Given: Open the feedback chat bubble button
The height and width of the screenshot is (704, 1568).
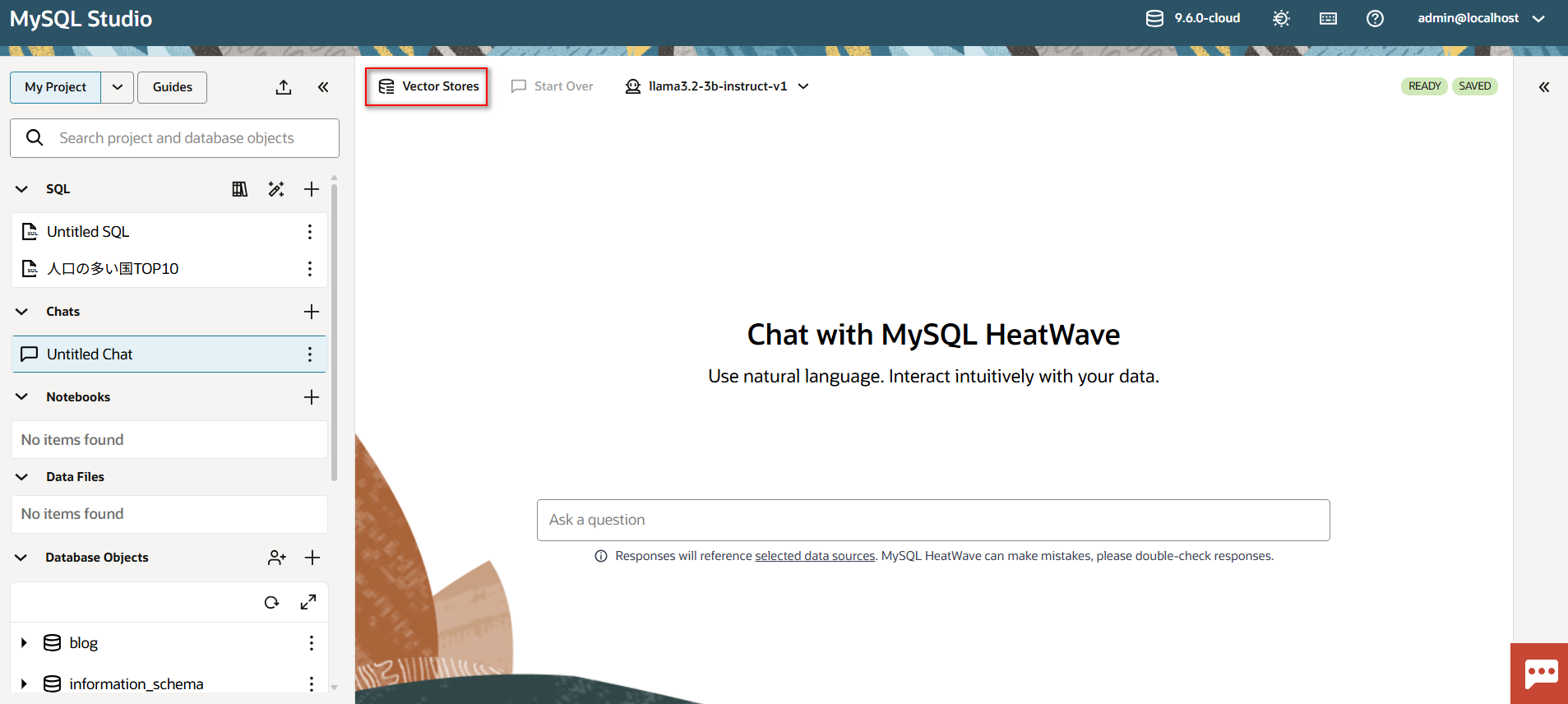Looking at the screenshot, I should click(x=1540, y=674).
